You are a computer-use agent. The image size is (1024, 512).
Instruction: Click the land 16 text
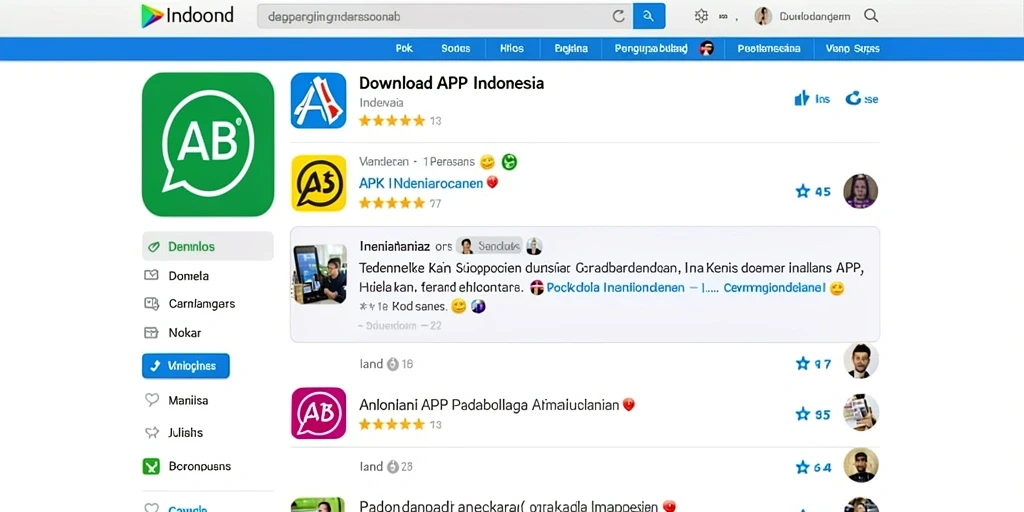pos(386,364)
